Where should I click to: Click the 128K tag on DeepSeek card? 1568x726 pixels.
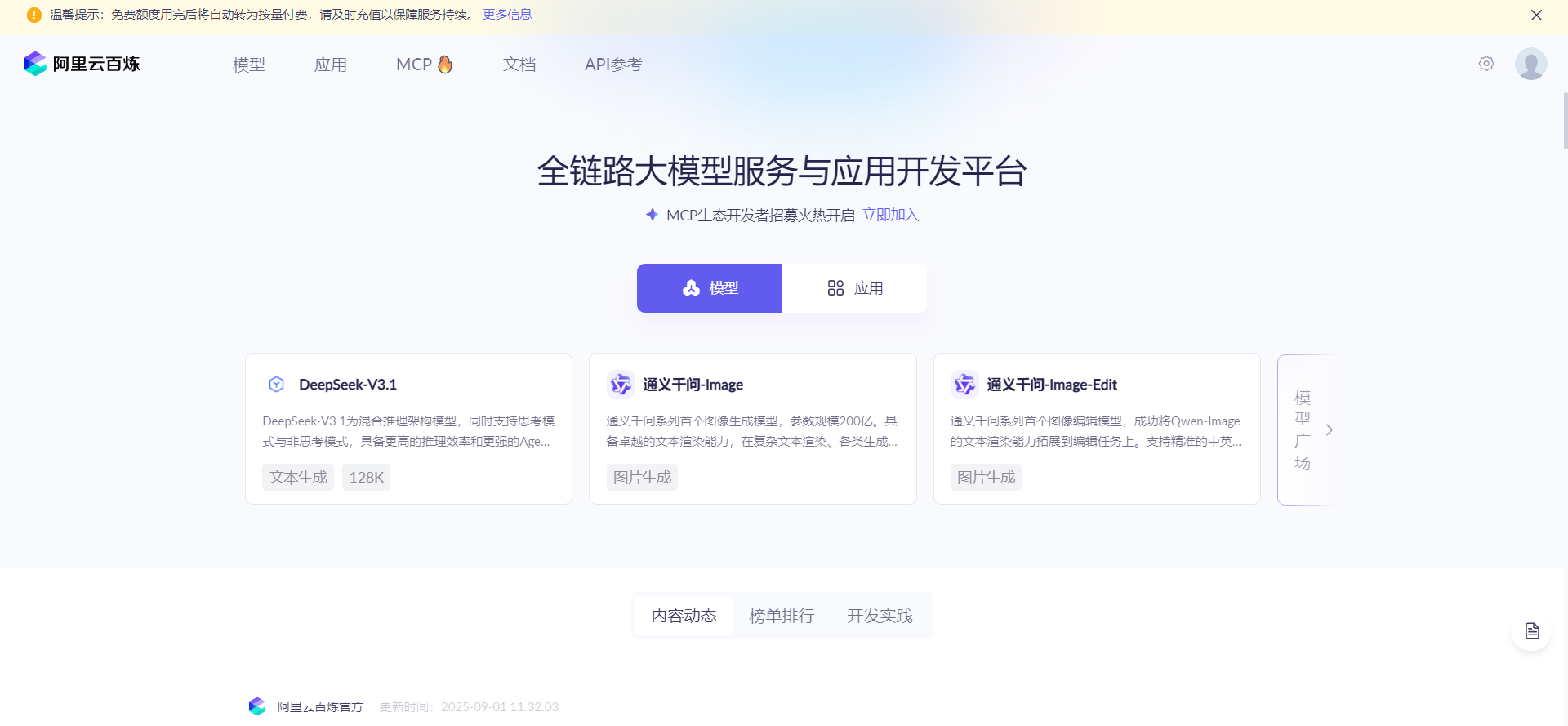(366, 478)
